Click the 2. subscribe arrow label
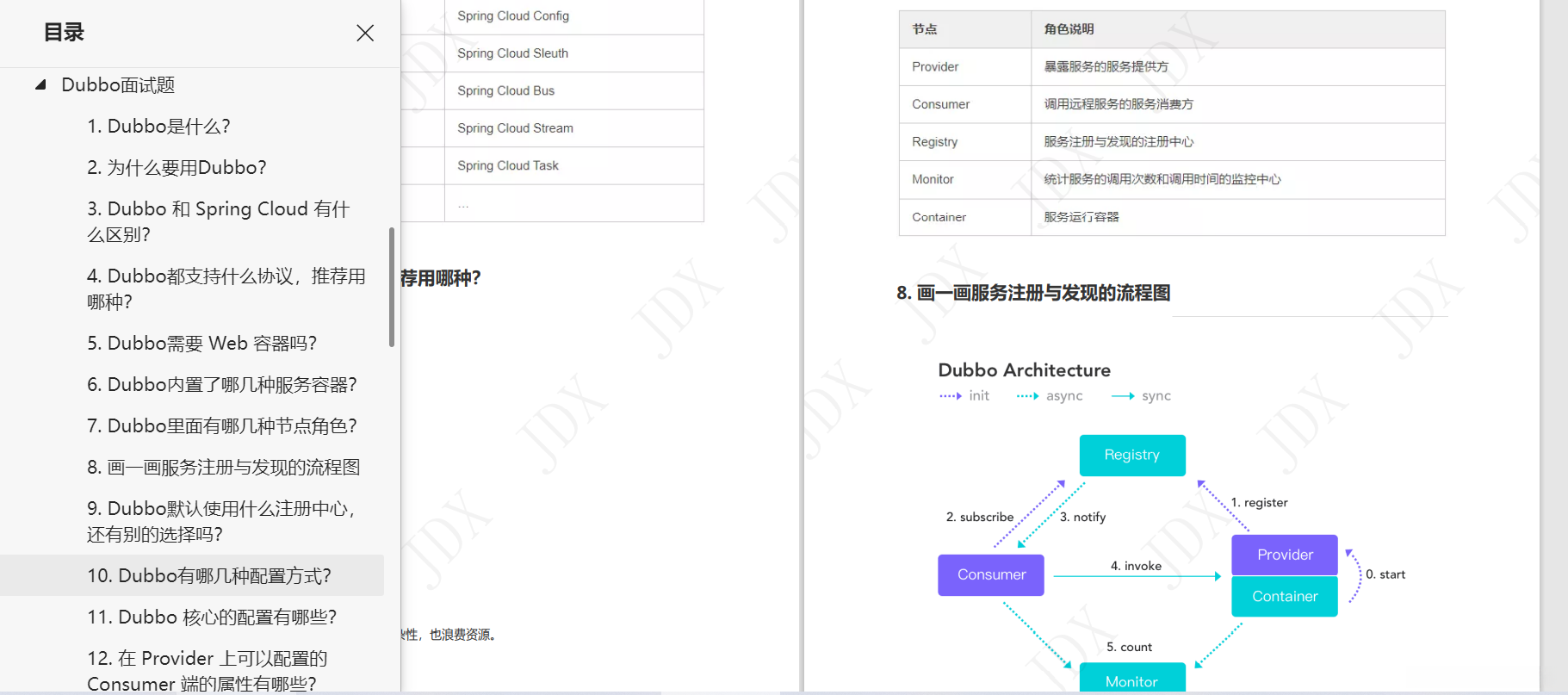The image size is (1568, 695). click(x=980, y=517)
